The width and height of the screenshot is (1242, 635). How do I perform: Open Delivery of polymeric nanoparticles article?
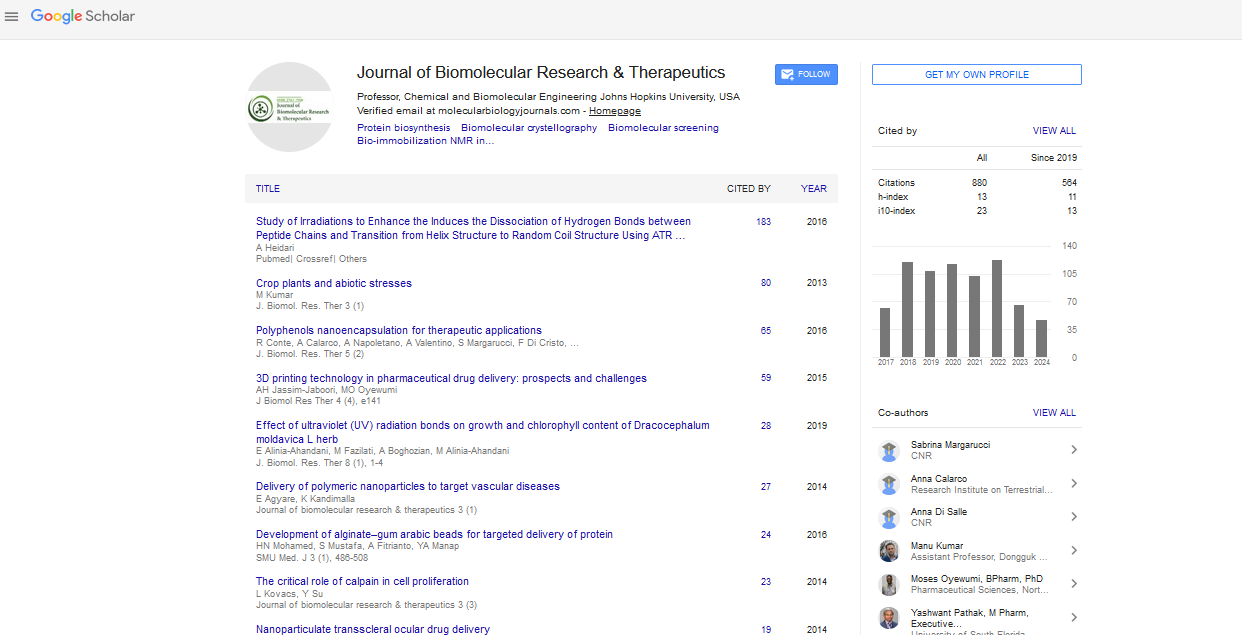[x=408, y=486]
